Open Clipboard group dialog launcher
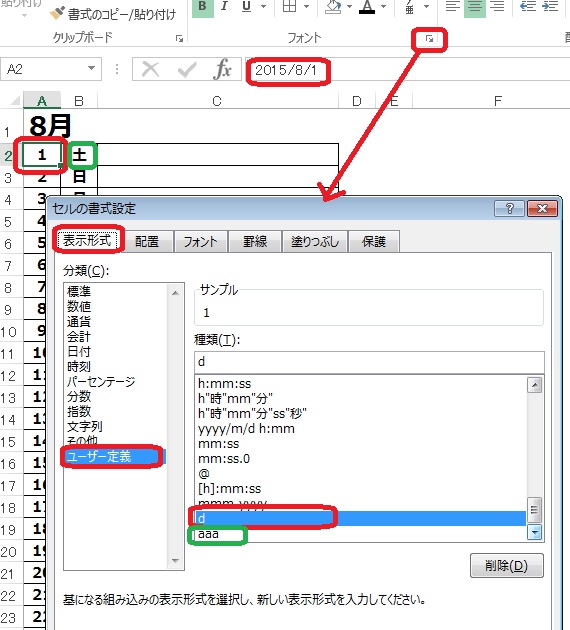Viewport: 570px width, 630px height. 179,38
